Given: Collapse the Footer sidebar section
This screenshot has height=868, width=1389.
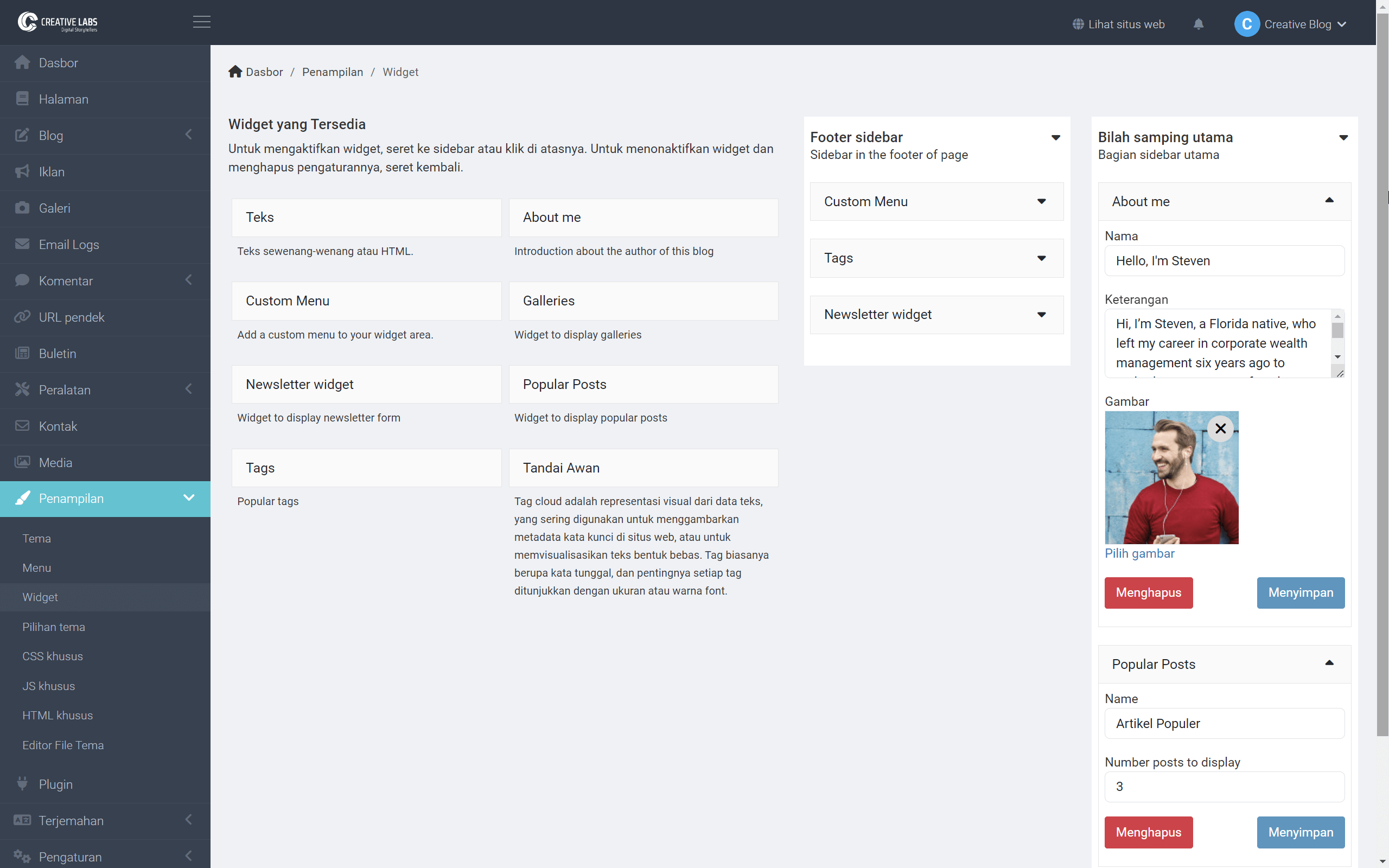Looking at the screenshot, I should (x=1057, y=137).
